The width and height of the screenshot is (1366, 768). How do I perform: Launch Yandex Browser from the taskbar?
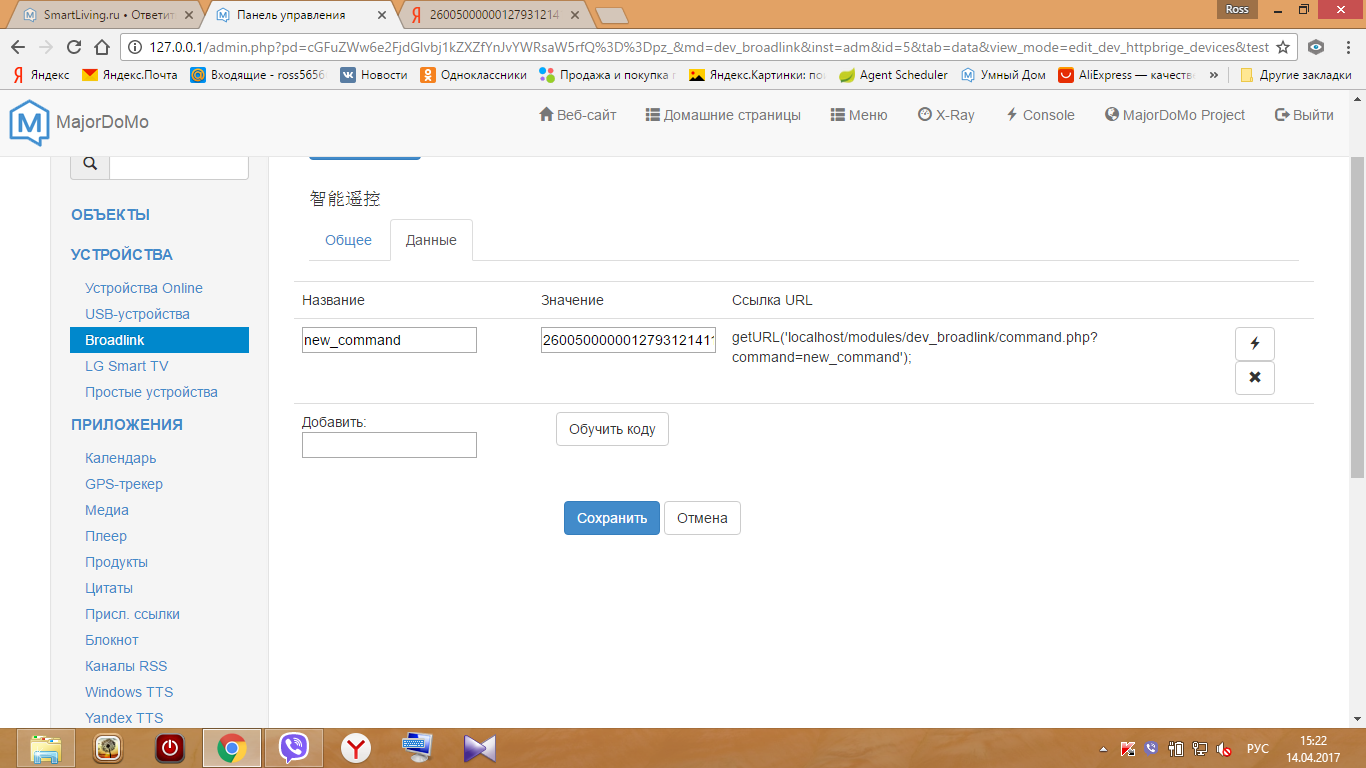[x=356, y=748]
